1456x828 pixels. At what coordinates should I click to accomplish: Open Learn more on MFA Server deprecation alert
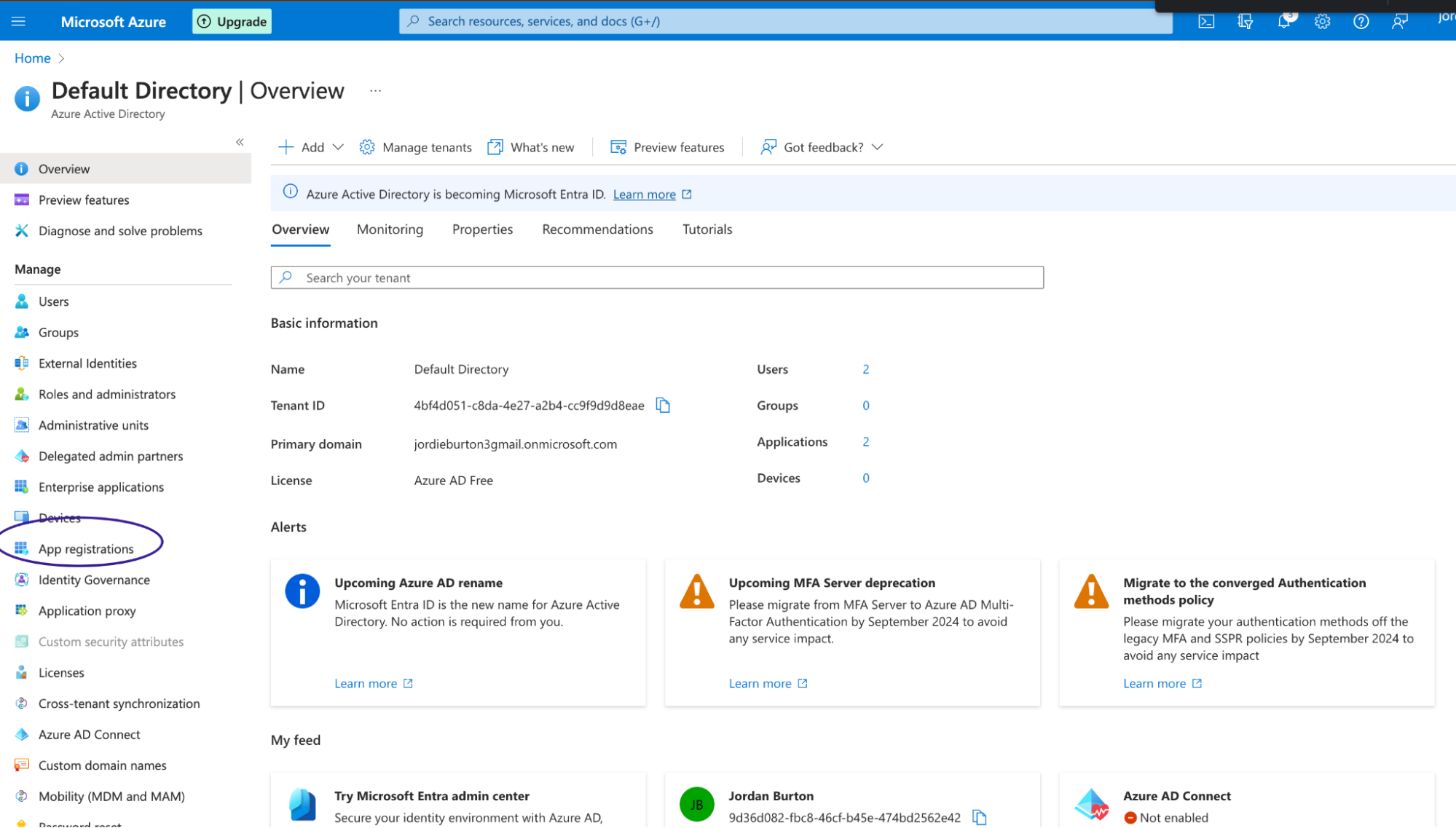[760, 684]
